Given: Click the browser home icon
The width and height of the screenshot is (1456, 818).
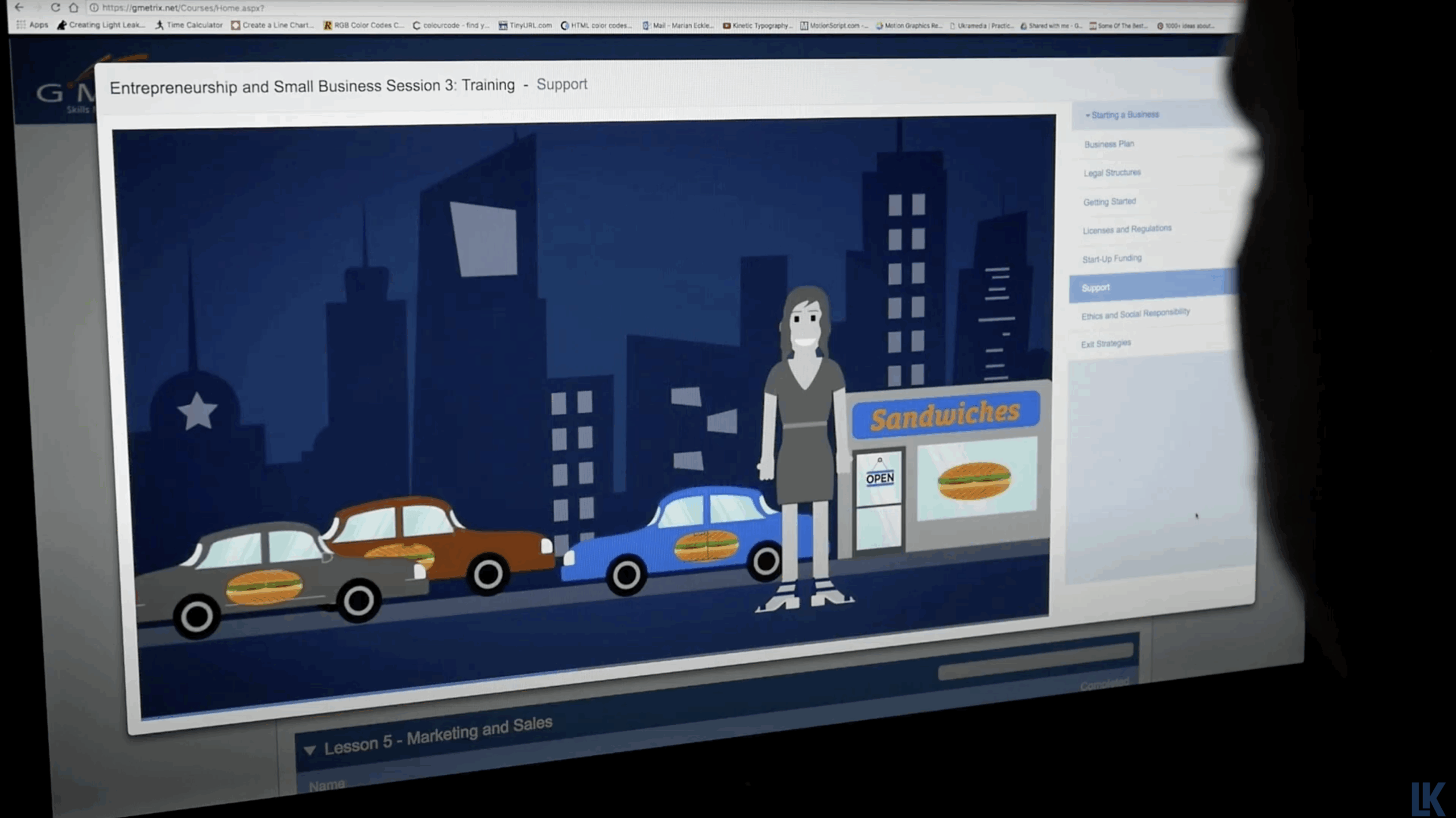Looking at the screenshot, I should click(73, 7).
